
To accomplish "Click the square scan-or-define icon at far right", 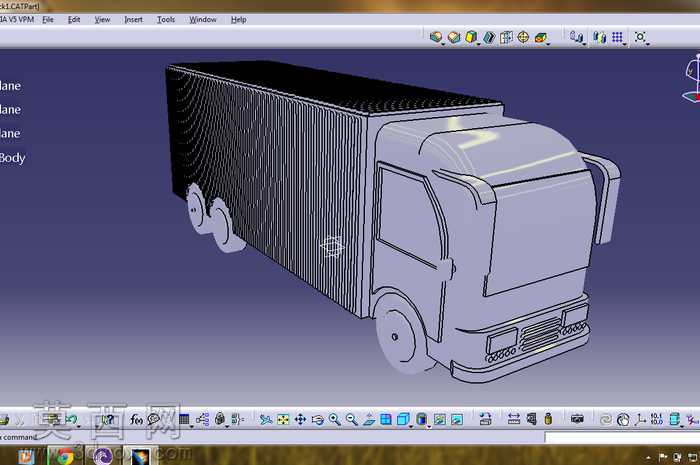I will tap(640, 37).
